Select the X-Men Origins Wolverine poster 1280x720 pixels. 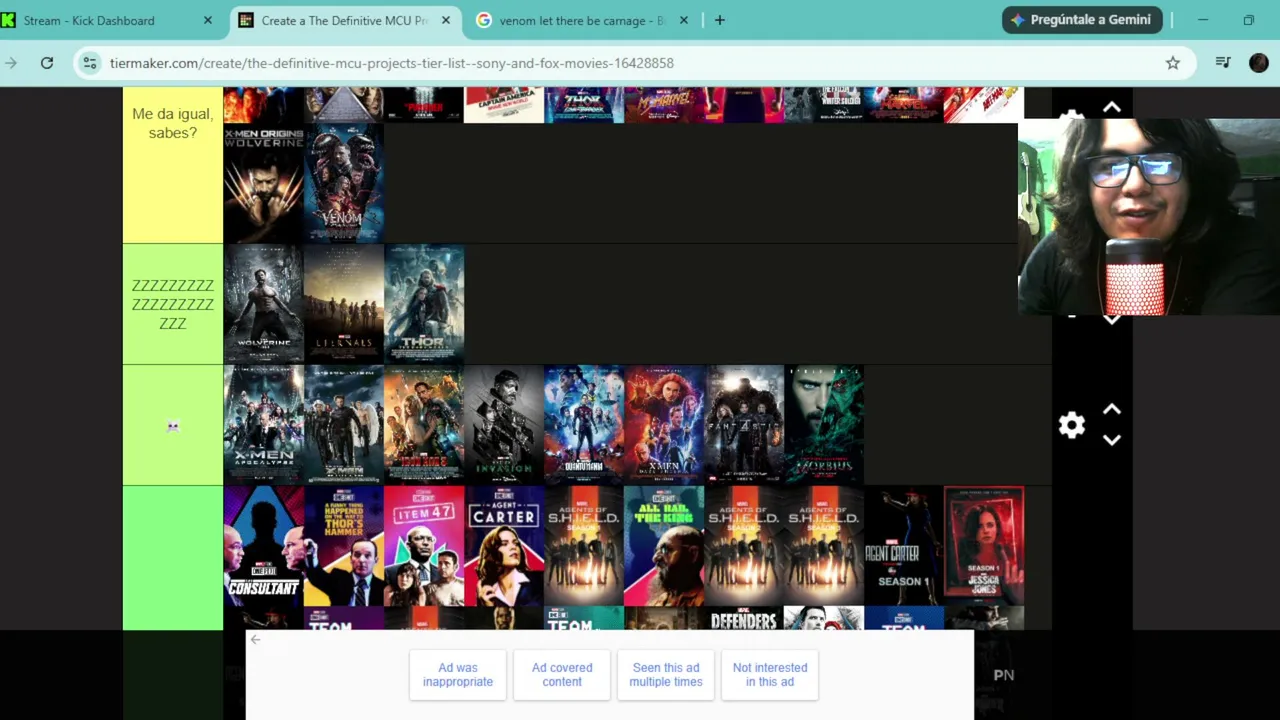coord(263,183)
